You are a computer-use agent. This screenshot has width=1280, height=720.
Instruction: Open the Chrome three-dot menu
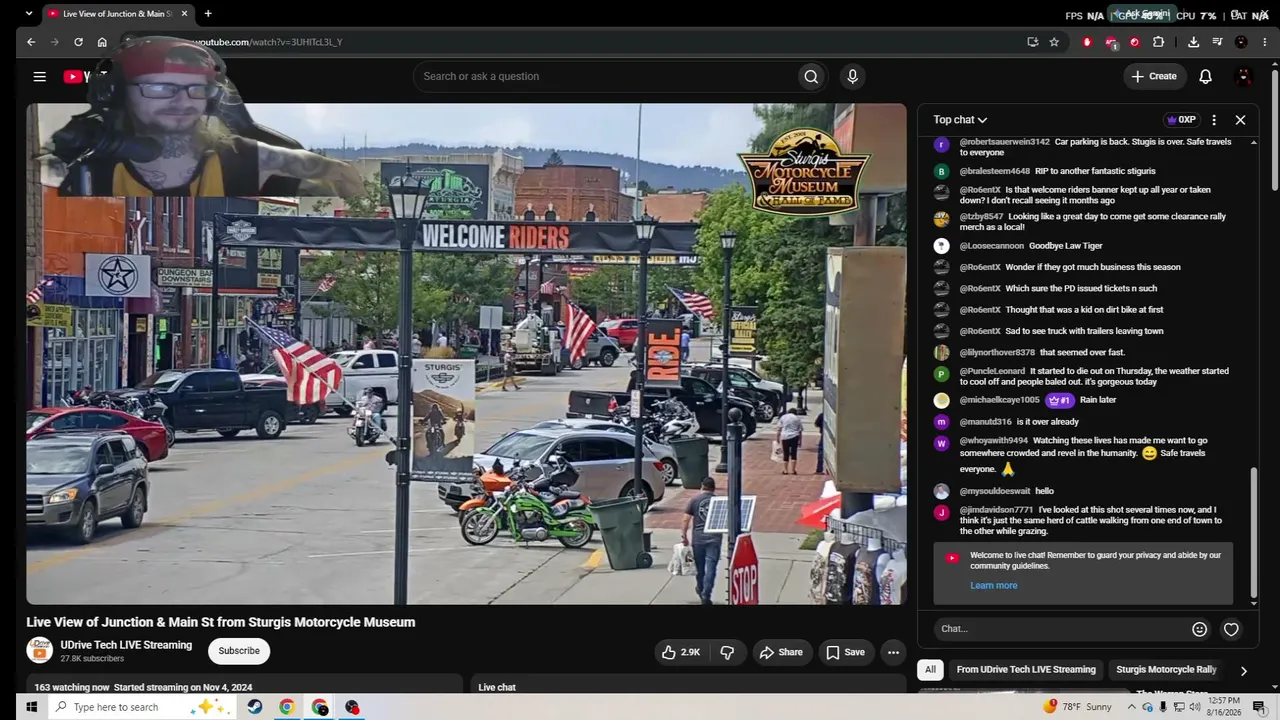point(1265,42)
